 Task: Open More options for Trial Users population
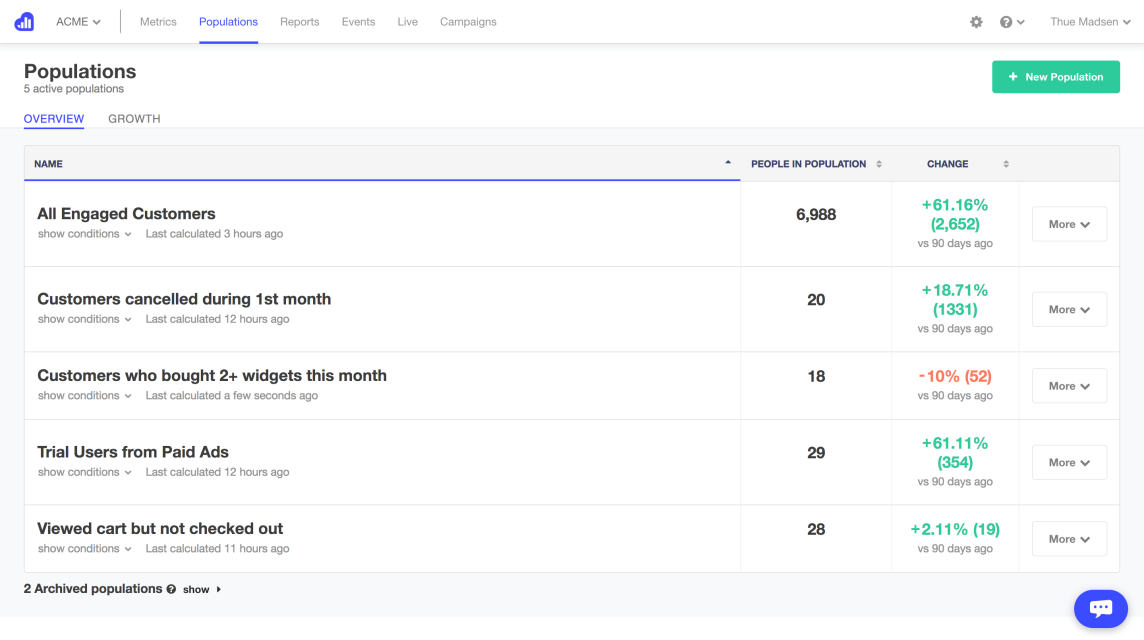1069,462
